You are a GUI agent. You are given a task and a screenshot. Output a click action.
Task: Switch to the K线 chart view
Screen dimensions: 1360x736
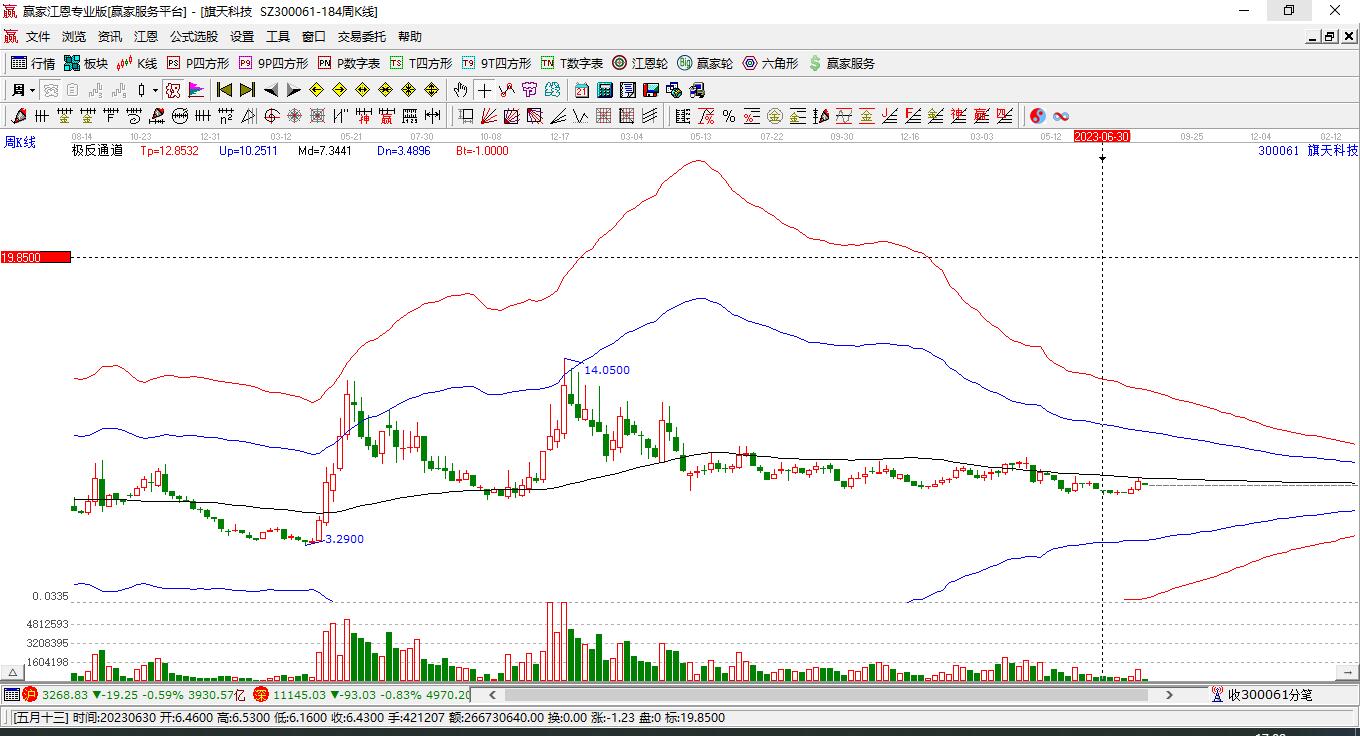coord(137,63)
